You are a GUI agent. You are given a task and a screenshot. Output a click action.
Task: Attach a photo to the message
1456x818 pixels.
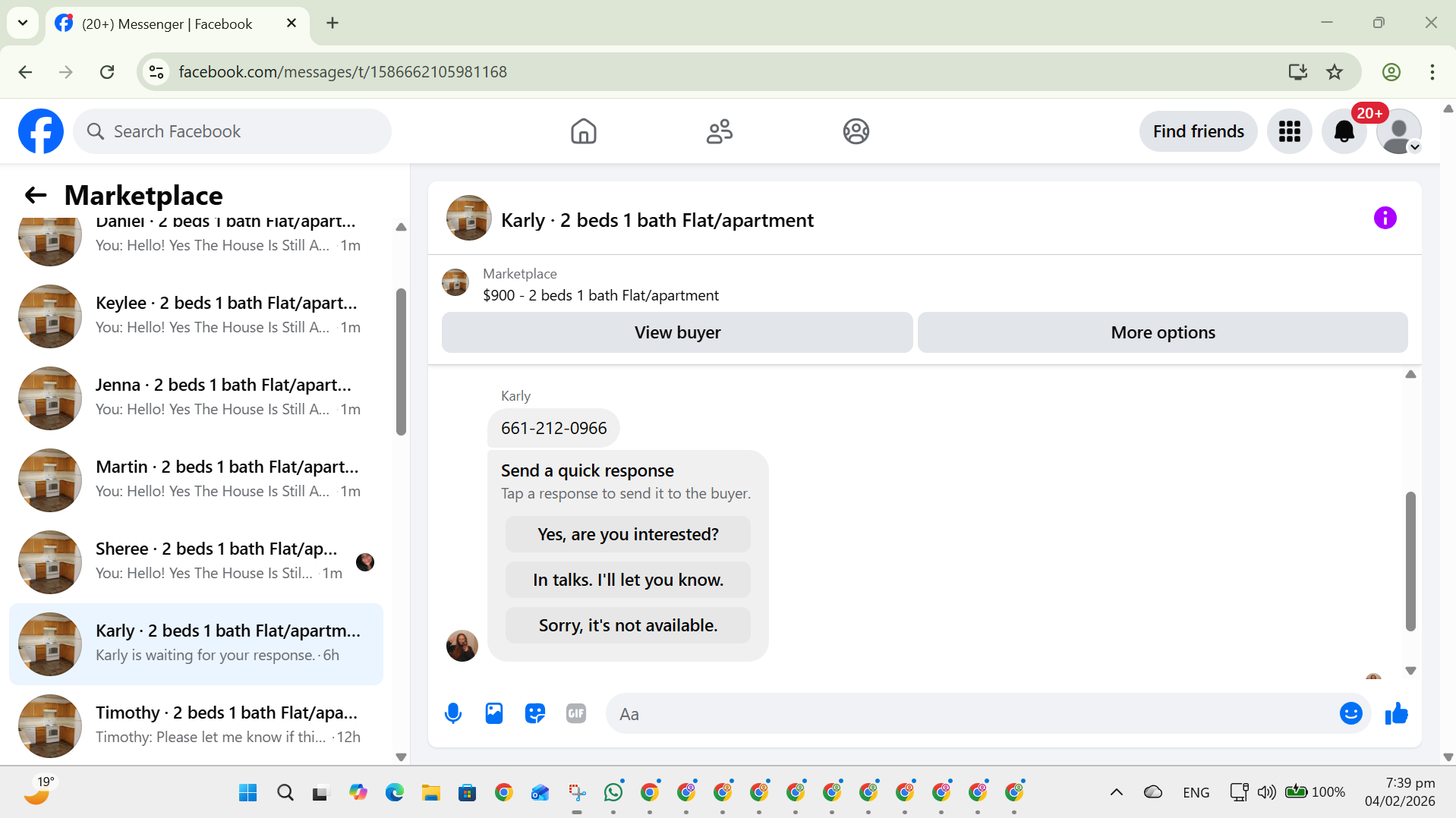[494, 713]
